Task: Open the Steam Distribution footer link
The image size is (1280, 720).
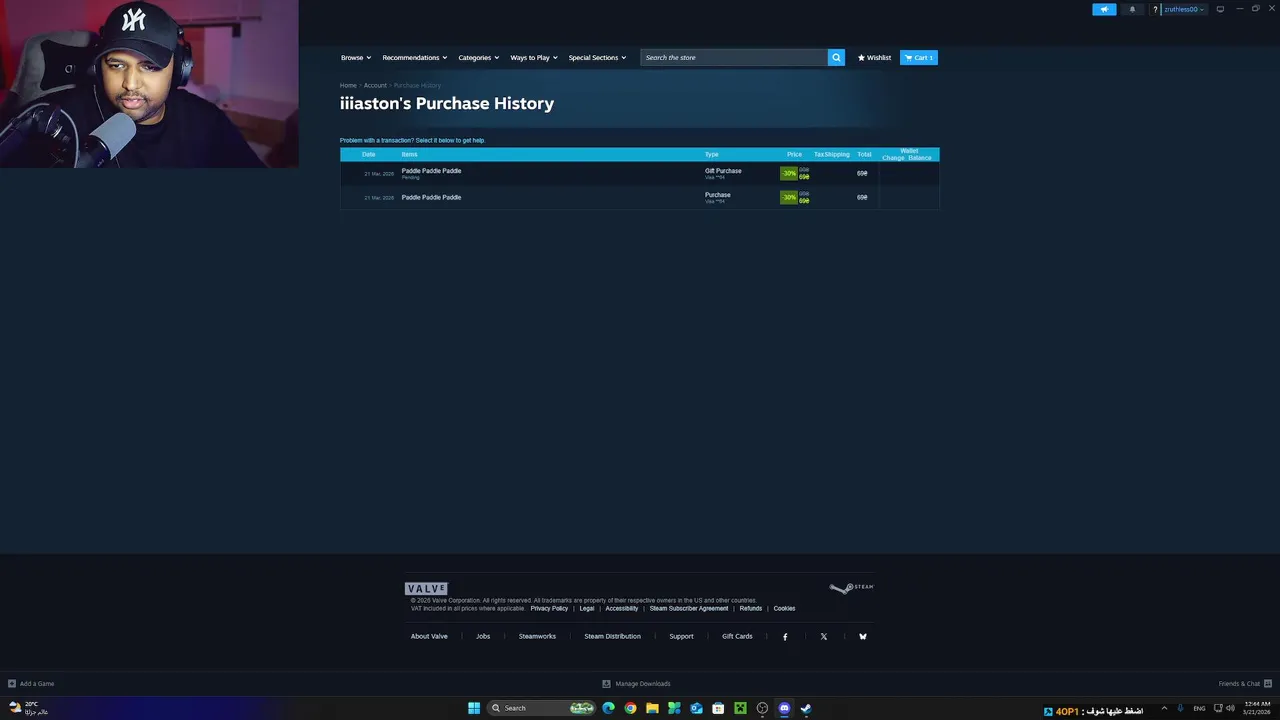Action: pos(612,636)
